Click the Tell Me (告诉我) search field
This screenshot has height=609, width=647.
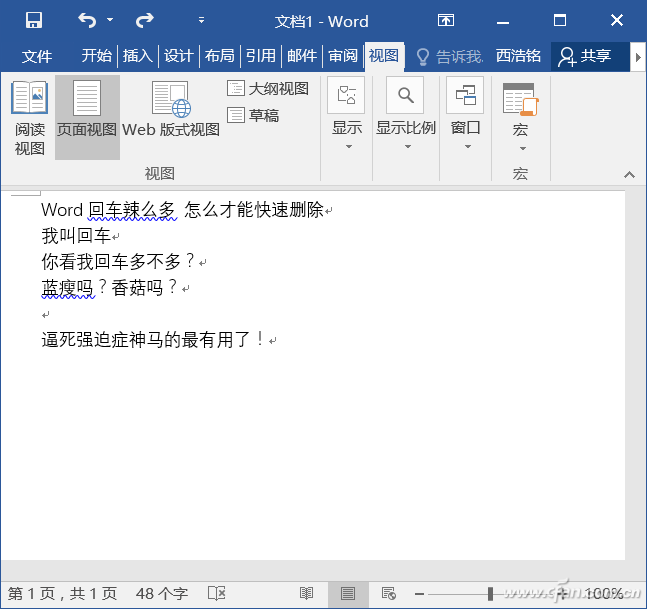pyautogui.click(x=450, y=56)
